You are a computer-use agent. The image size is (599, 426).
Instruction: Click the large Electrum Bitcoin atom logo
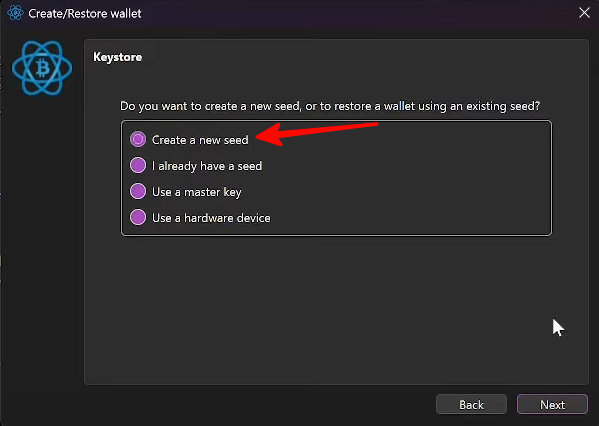pos(42,68)
